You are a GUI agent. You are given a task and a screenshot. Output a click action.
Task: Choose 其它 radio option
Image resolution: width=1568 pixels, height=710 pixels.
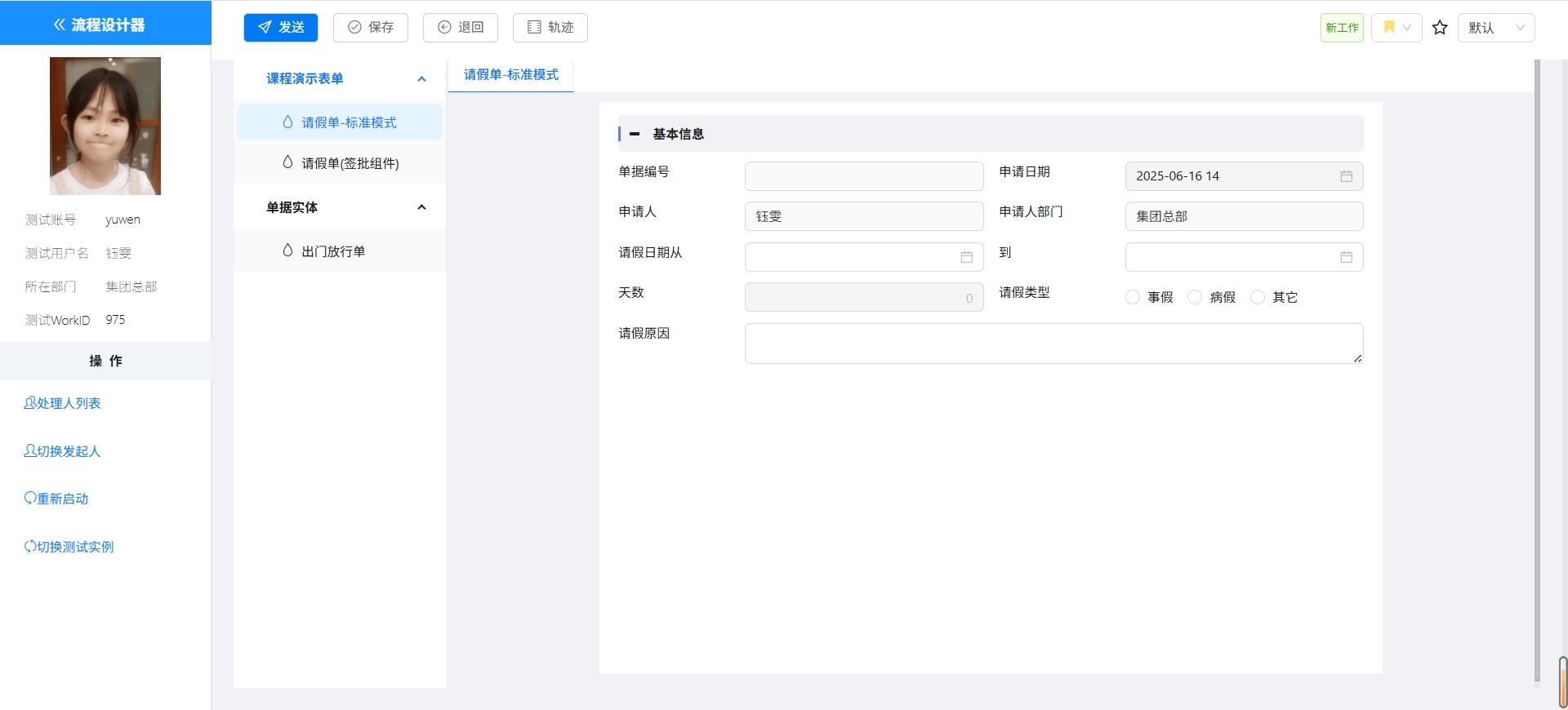(1258, 297)
